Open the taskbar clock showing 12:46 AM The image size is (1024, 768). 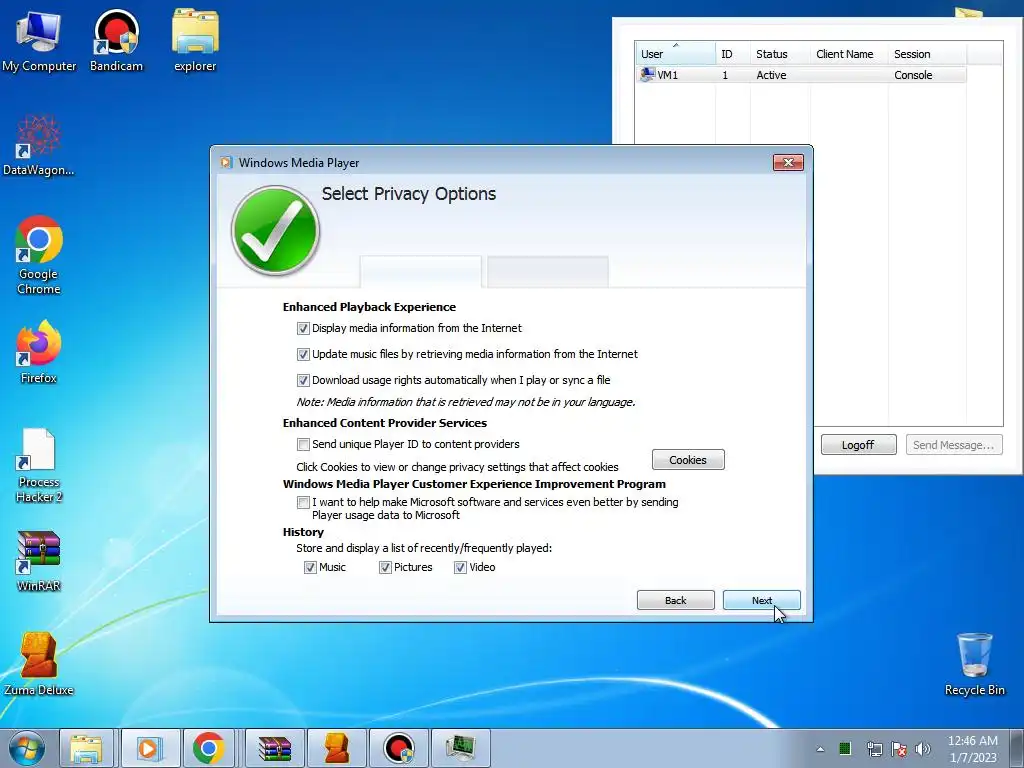pyautogui.click(x=972, y=749)
